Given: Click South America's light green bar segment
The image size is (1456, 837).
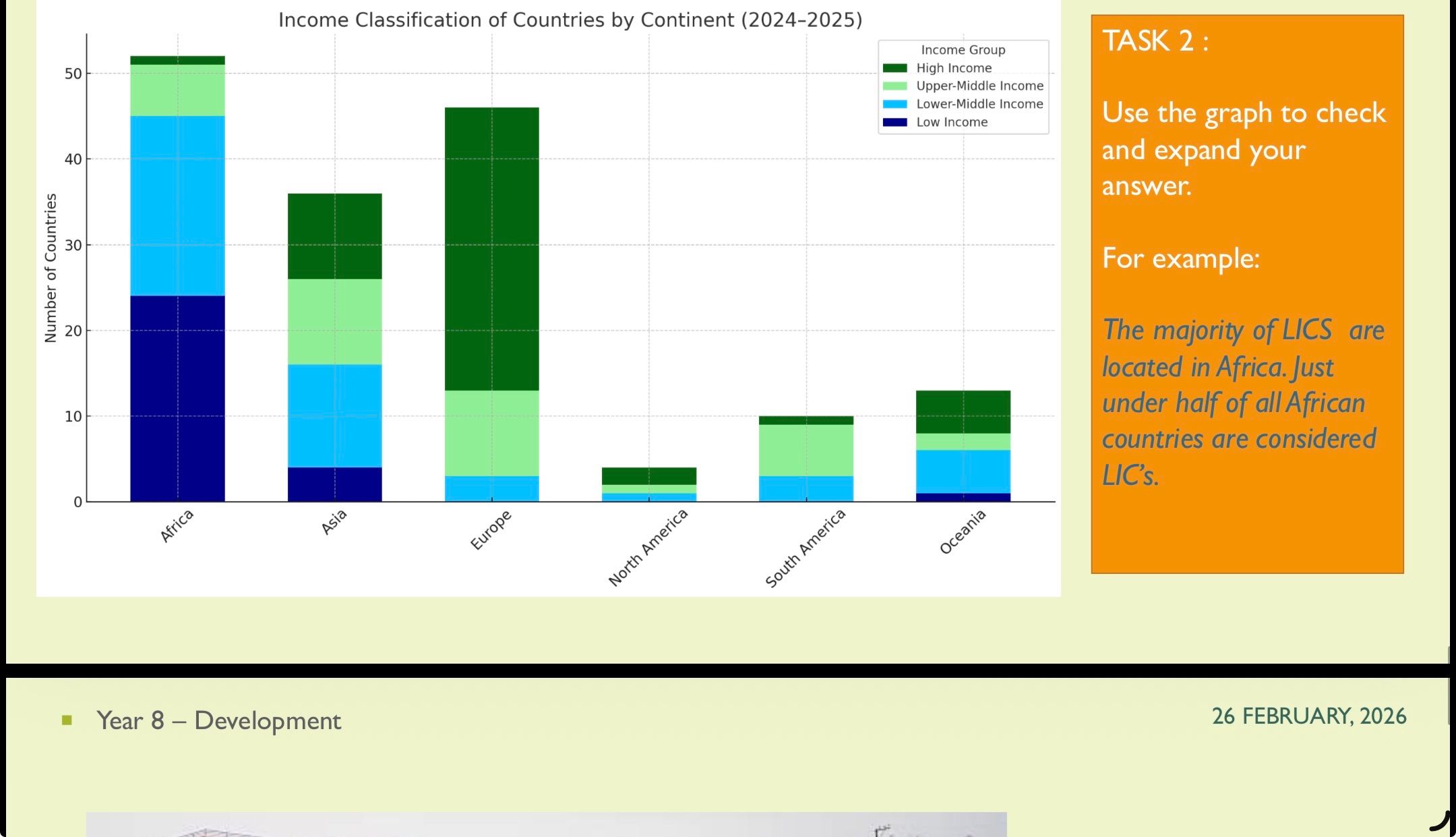Looking at the screenshot, I should tap(806, 450).
